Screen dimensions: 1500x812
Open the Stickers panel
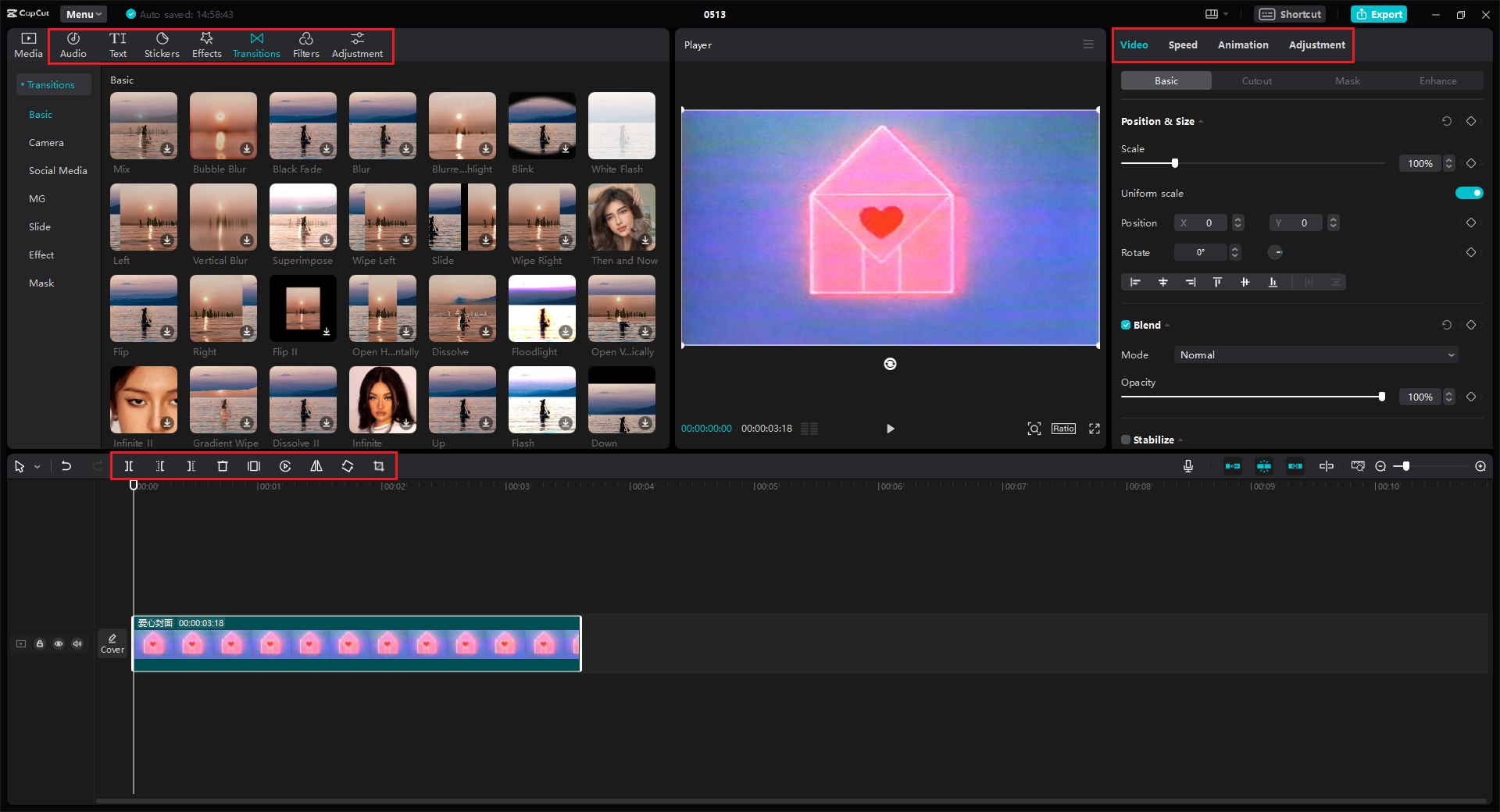click(162, 45)
